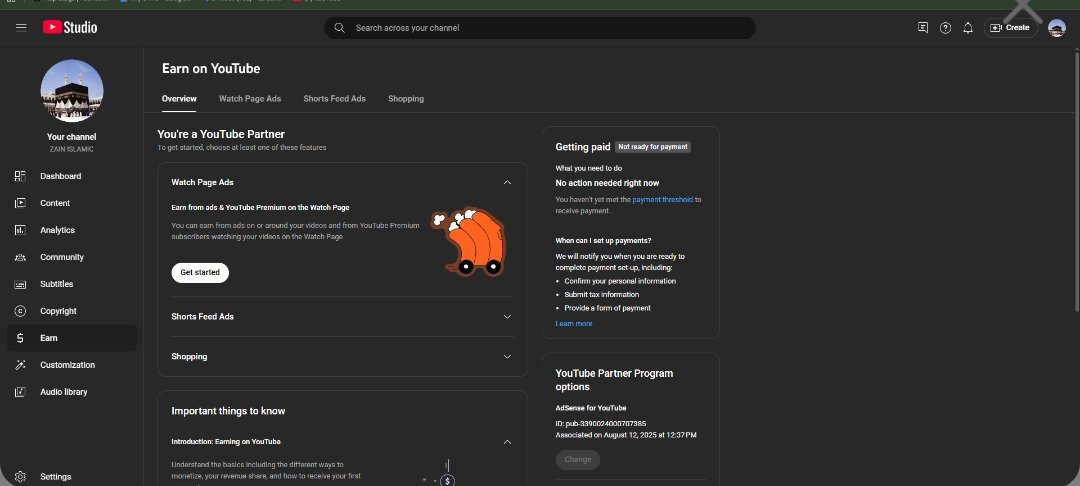Click the Copyright circle icon
Image resolution: width=1080 pixels, height=486 pixels.
point(20,311)
